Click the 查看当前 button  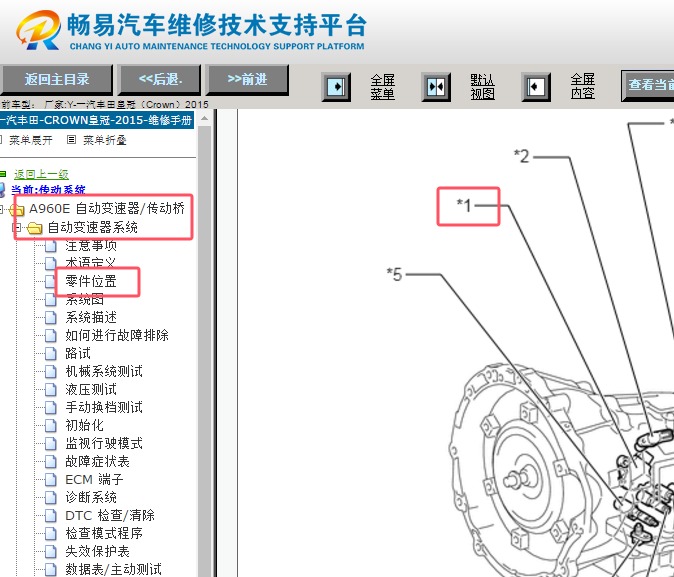[648, 85]
